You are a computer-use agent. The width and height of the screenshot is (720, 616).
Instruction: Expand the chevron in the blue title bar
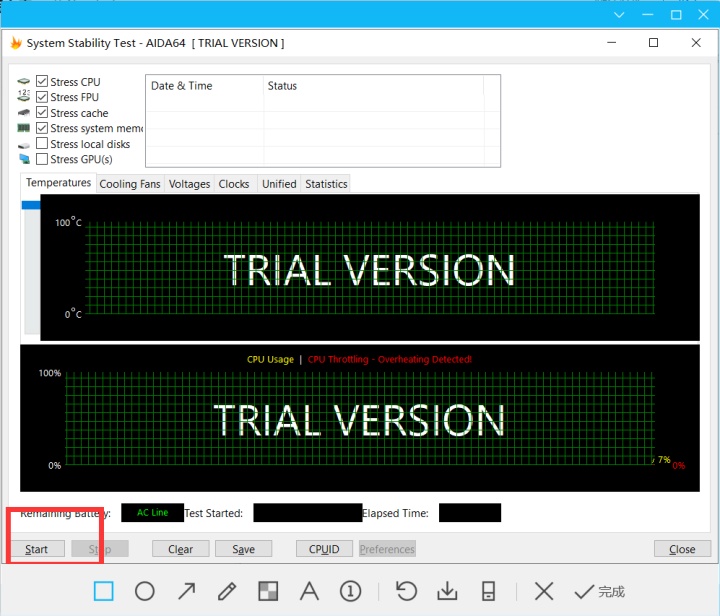click(619, 15)
